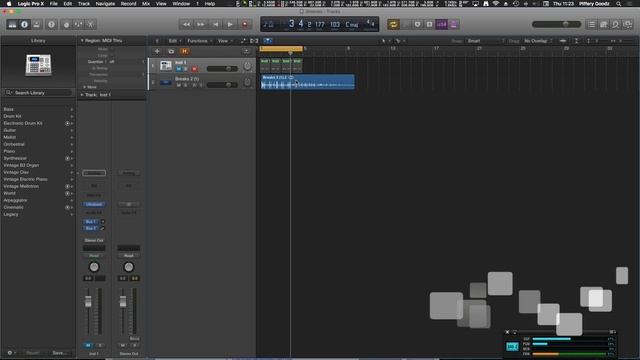Open Smart Controls button

[x=67, y=24]
